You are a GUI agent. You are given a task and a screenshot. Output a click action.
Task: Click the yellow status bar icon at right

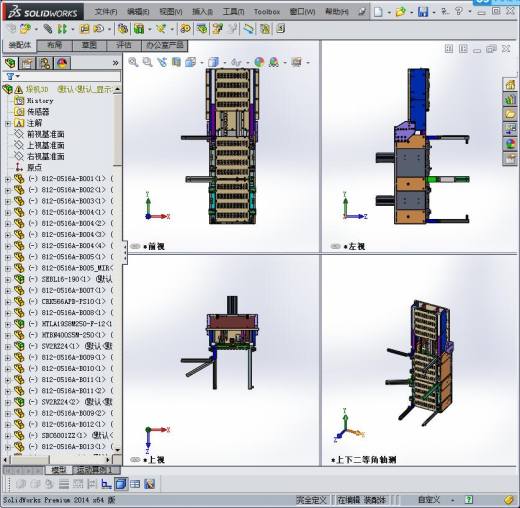point(509,500)
